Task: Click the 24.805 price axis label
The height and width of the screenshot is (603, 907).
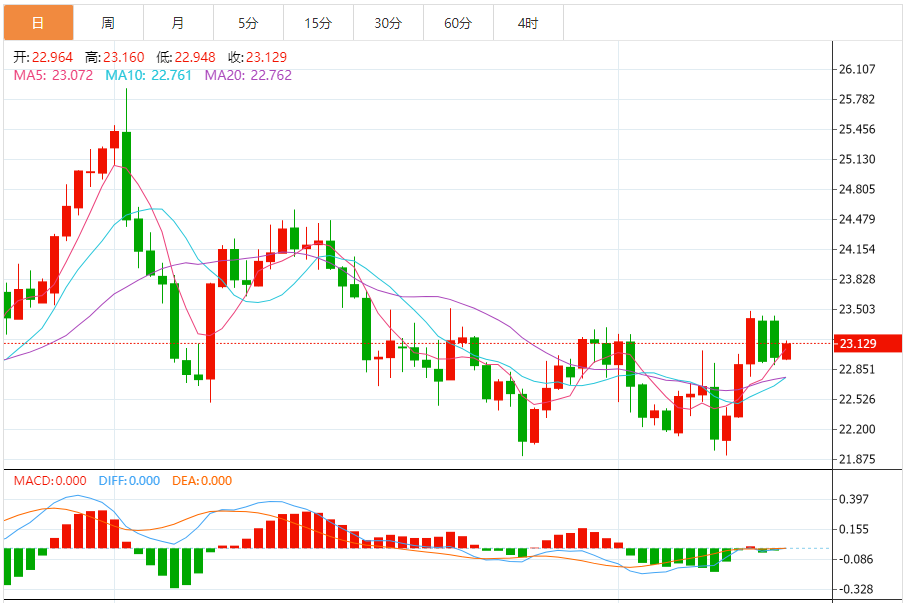Action: (x=857, y=189)
